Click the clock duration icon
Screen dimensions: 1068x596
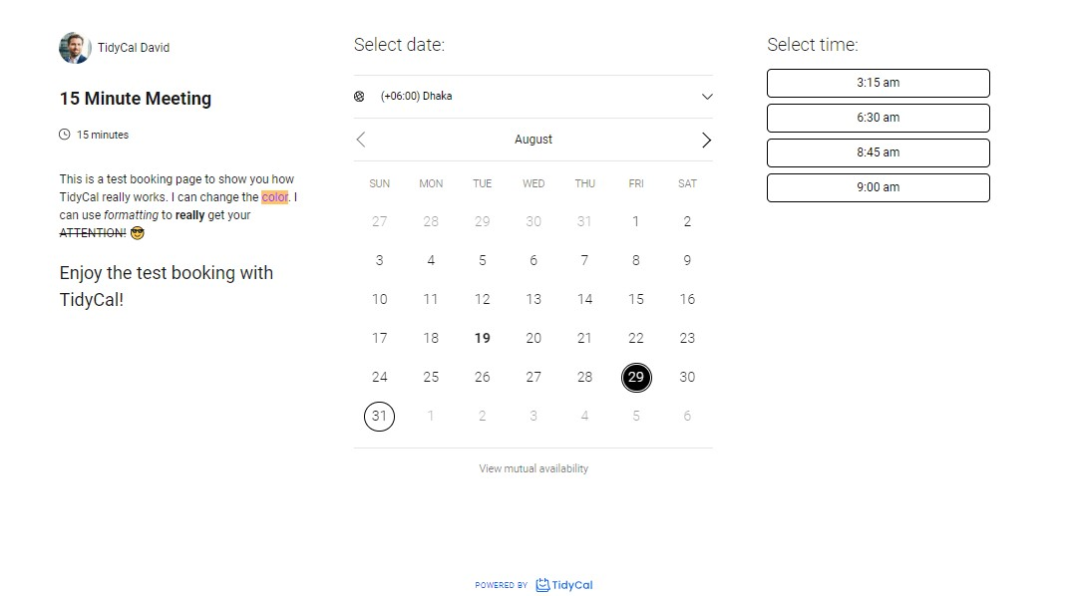point(65,135)
